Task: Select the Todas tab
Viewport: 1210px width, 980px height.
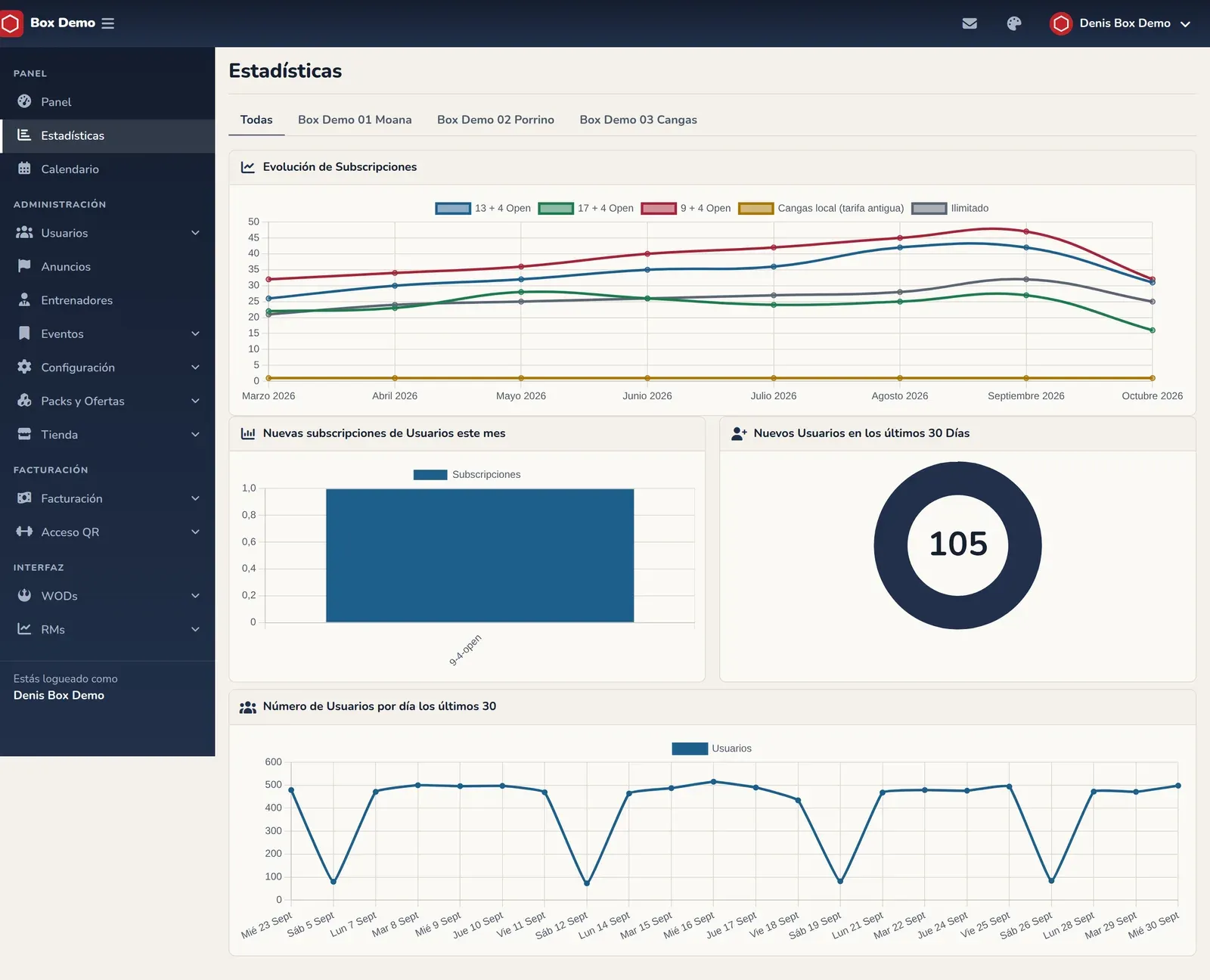Action: coord(256,119)
